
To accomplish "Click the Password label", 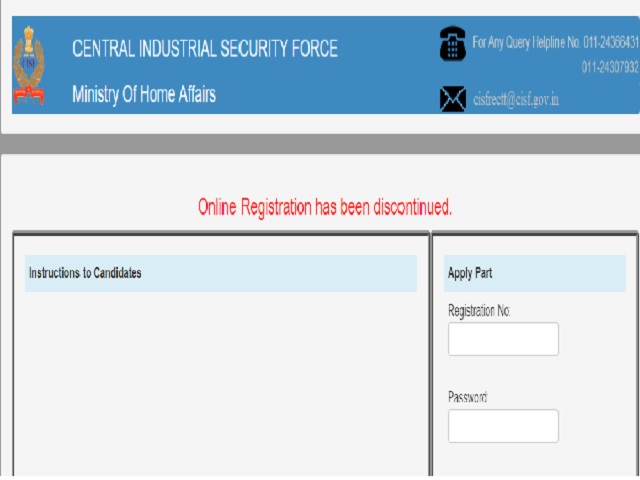I will (468, 397).
